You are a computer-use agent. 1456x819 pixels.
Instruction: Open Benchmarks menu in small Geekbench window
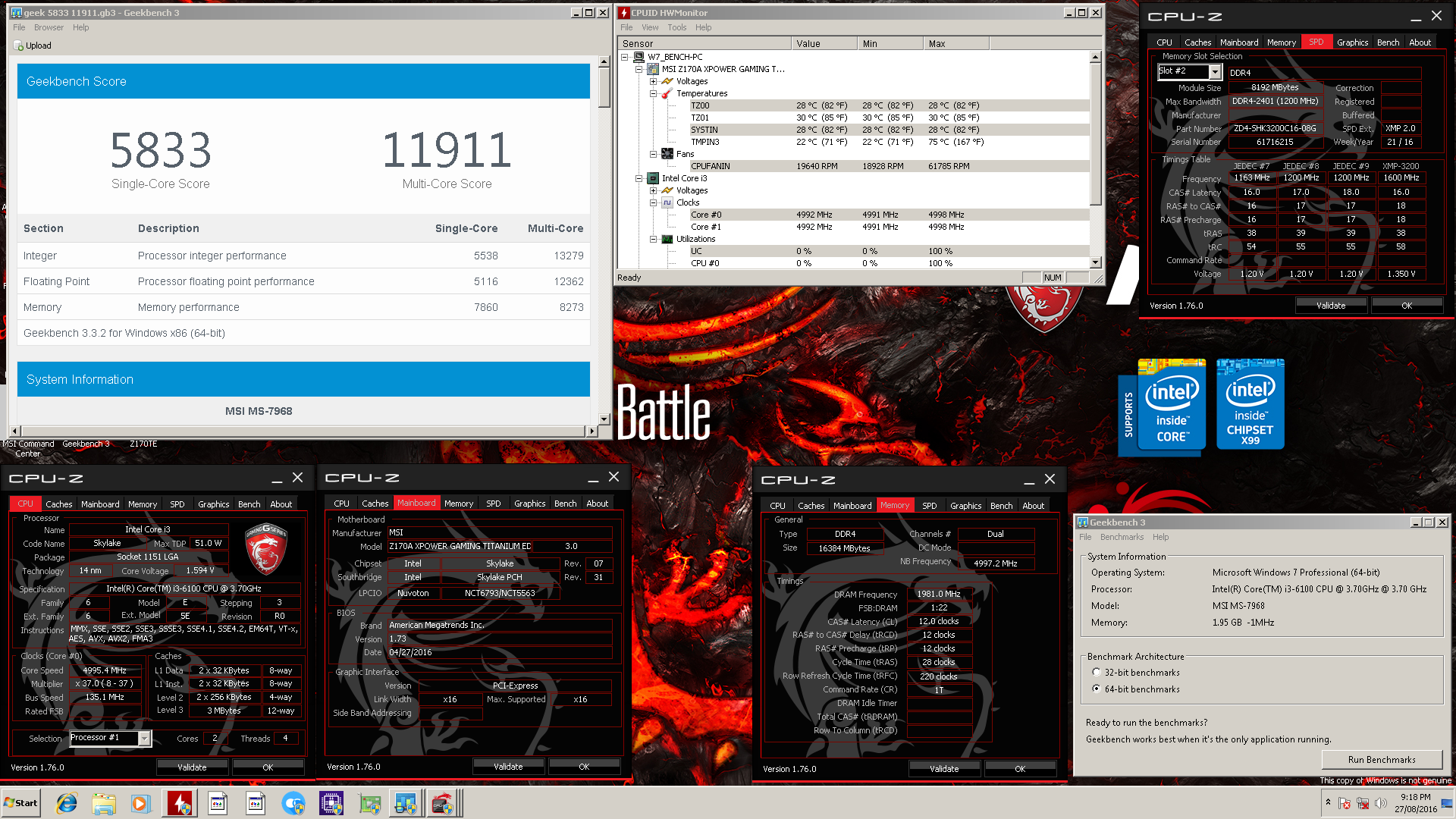click(x=1122, y=537)
